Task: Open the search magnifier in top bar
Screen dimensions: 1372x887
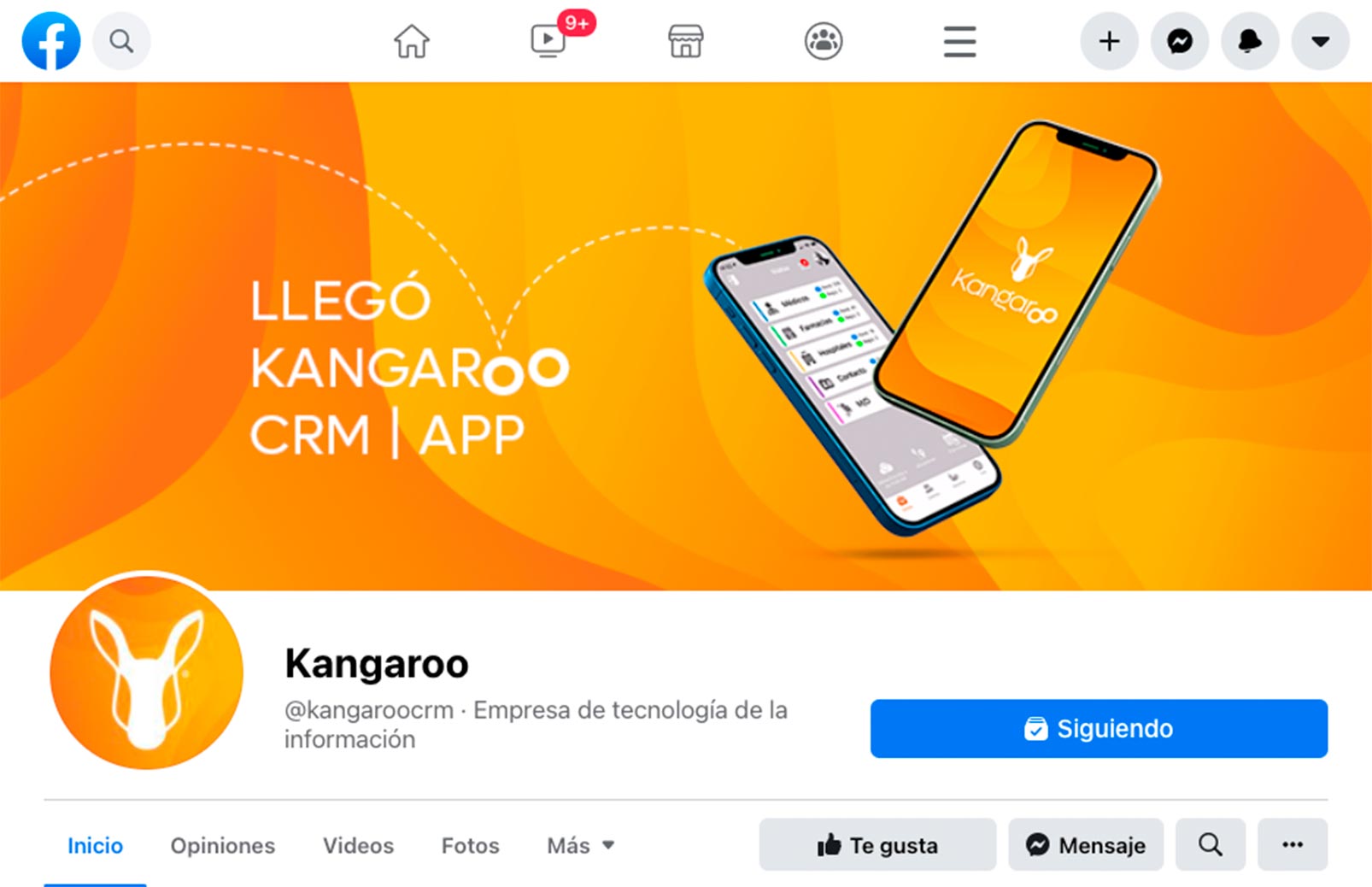Action: point(121,41)
